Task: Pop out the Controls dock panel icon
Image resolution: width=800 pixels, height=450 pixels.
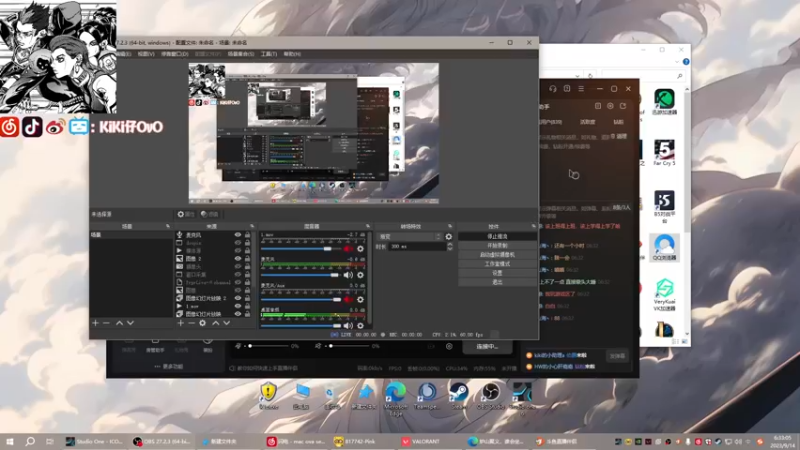Action: [534, 226]
